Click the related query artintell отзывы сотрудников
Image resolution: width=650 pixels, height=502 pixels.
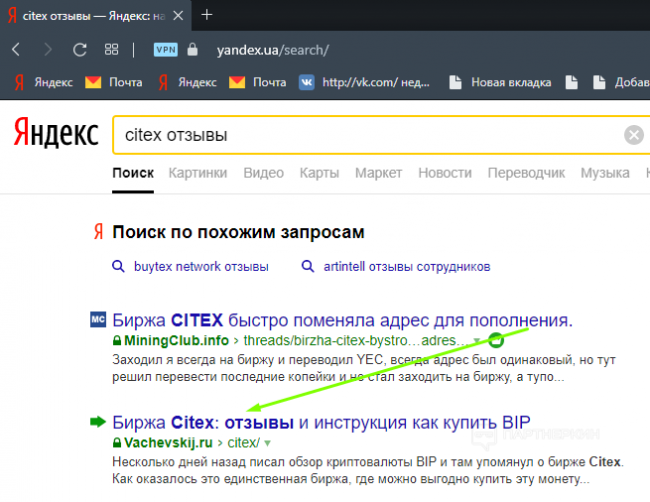pos(406,267)
